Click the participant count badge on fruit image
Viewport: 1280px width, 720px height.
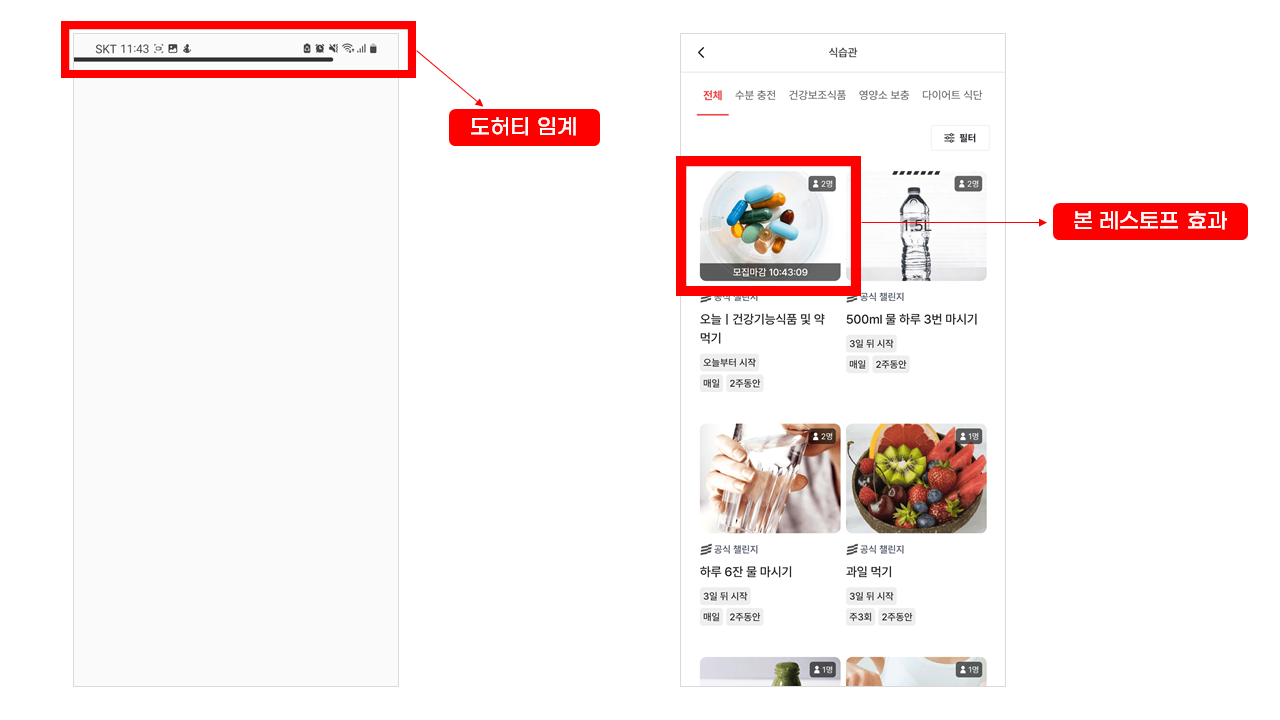(969, 437)
